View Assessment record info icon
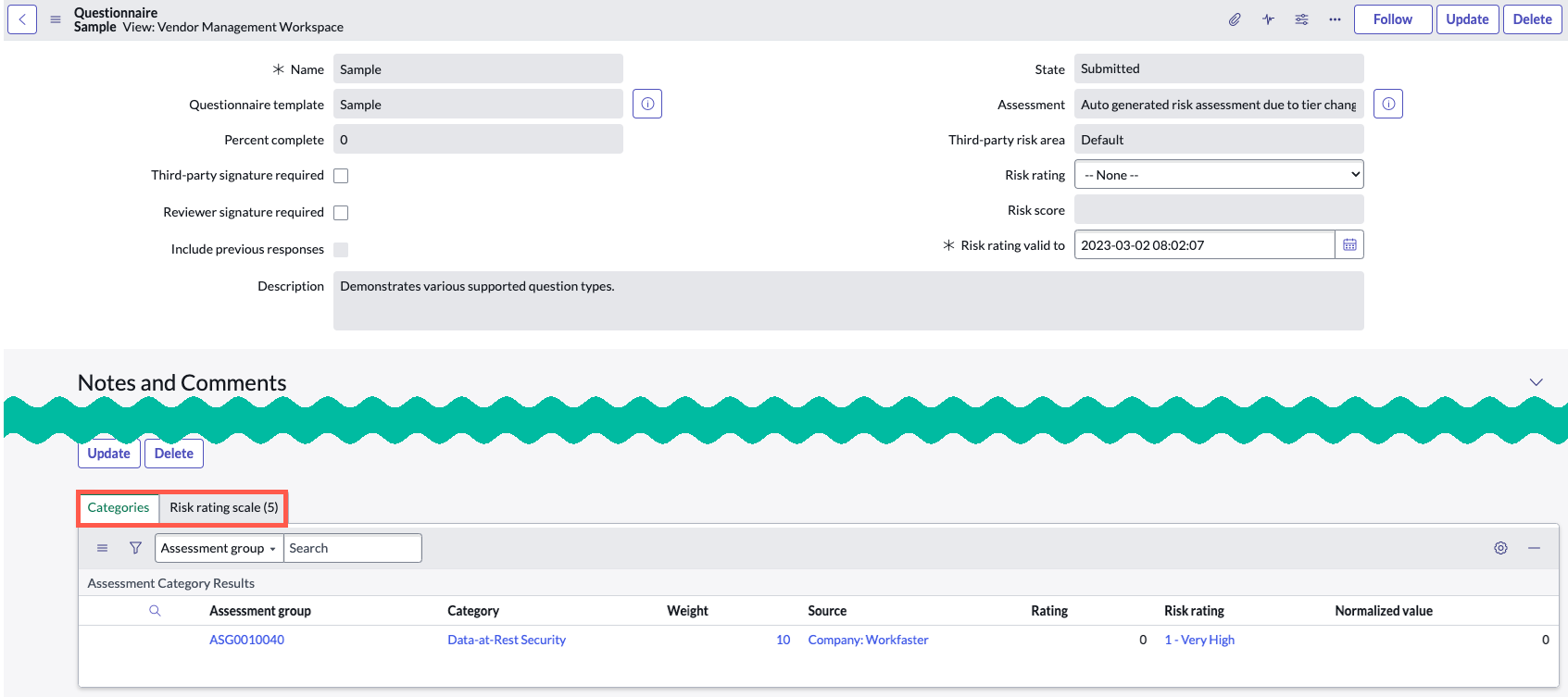Screen dimensions: 1568x697 [x=1388, y=104]
